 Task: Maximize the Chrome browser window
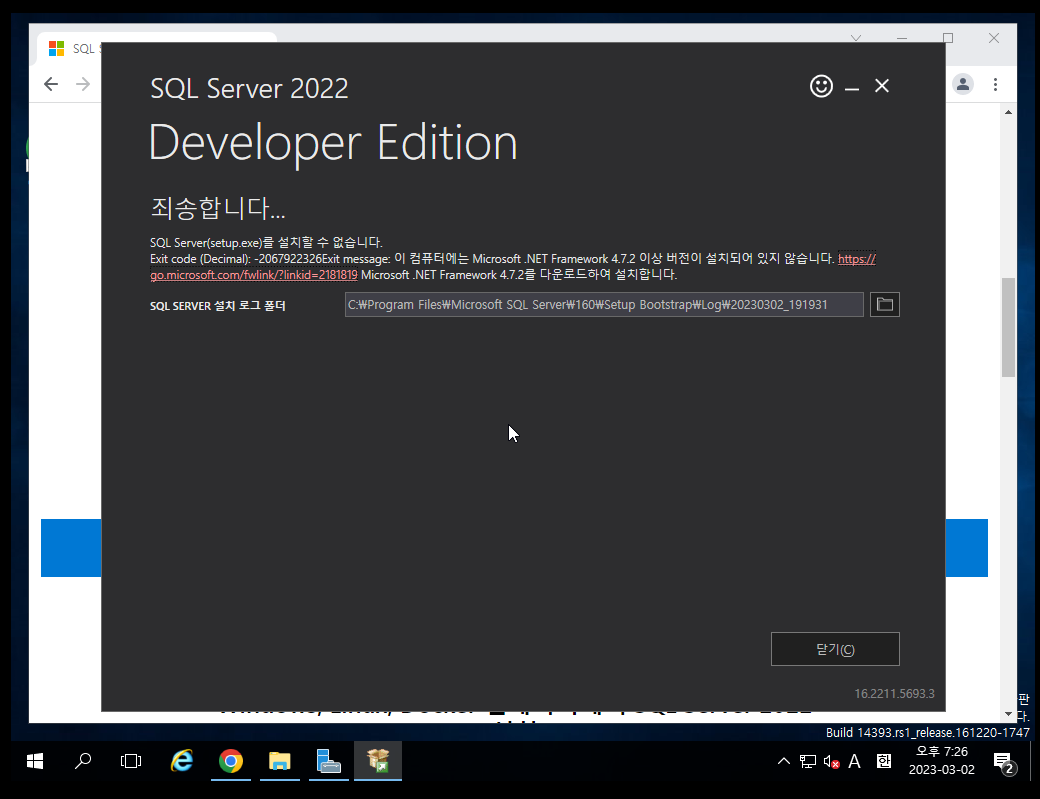[948, 38]
